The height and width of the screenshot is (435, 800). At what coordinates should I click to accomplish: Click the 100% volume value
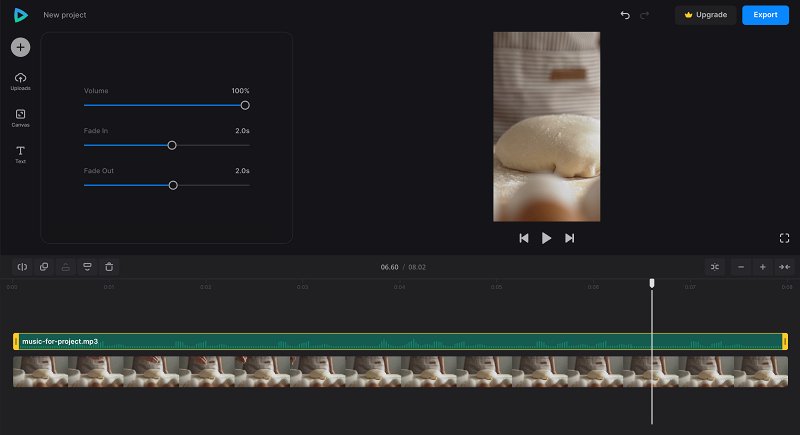pos(240,91)
